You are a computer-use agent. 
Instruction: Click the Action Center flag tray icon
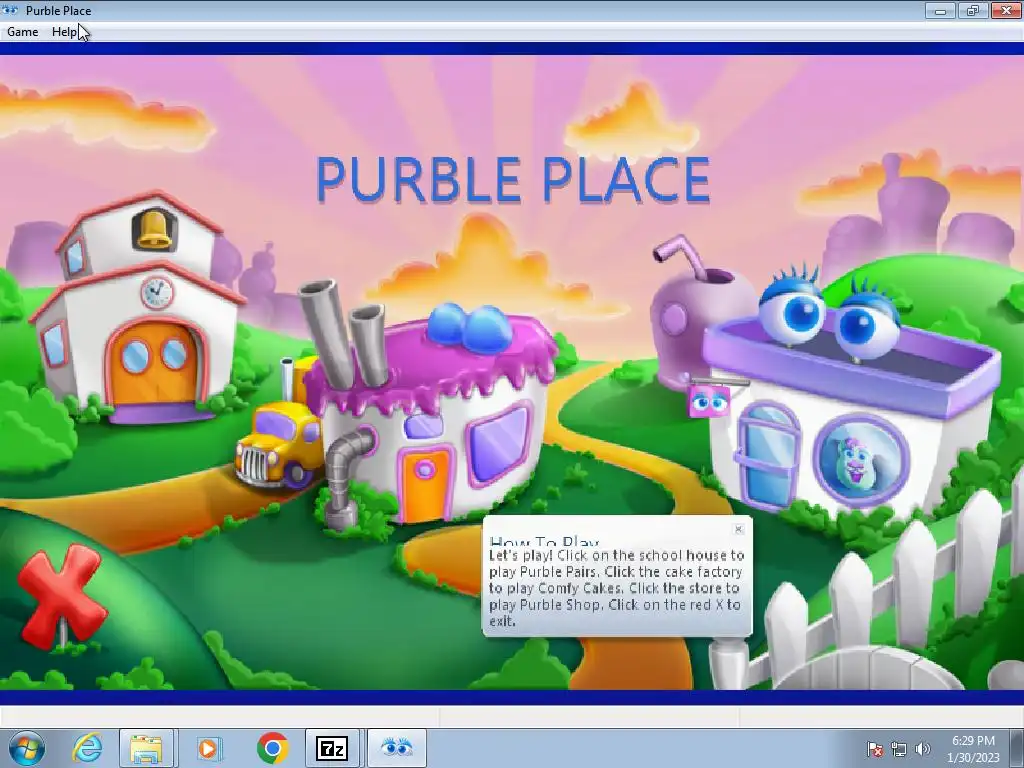874,749
